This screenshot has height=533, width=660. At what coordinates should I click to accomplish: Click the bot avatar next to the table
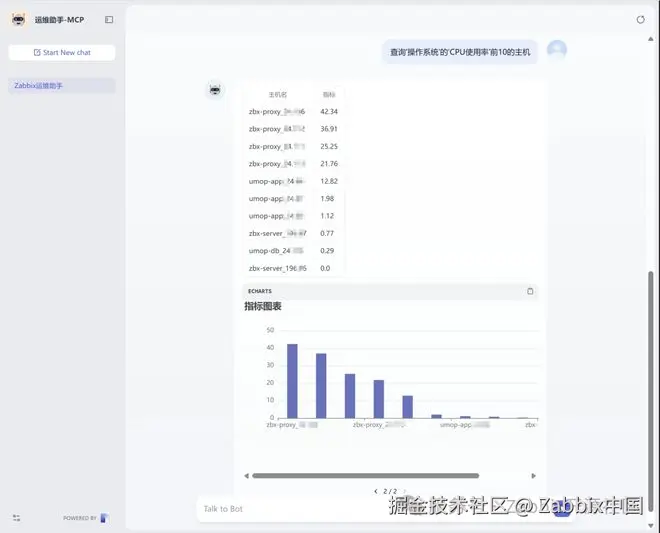(x=215, y=90)
